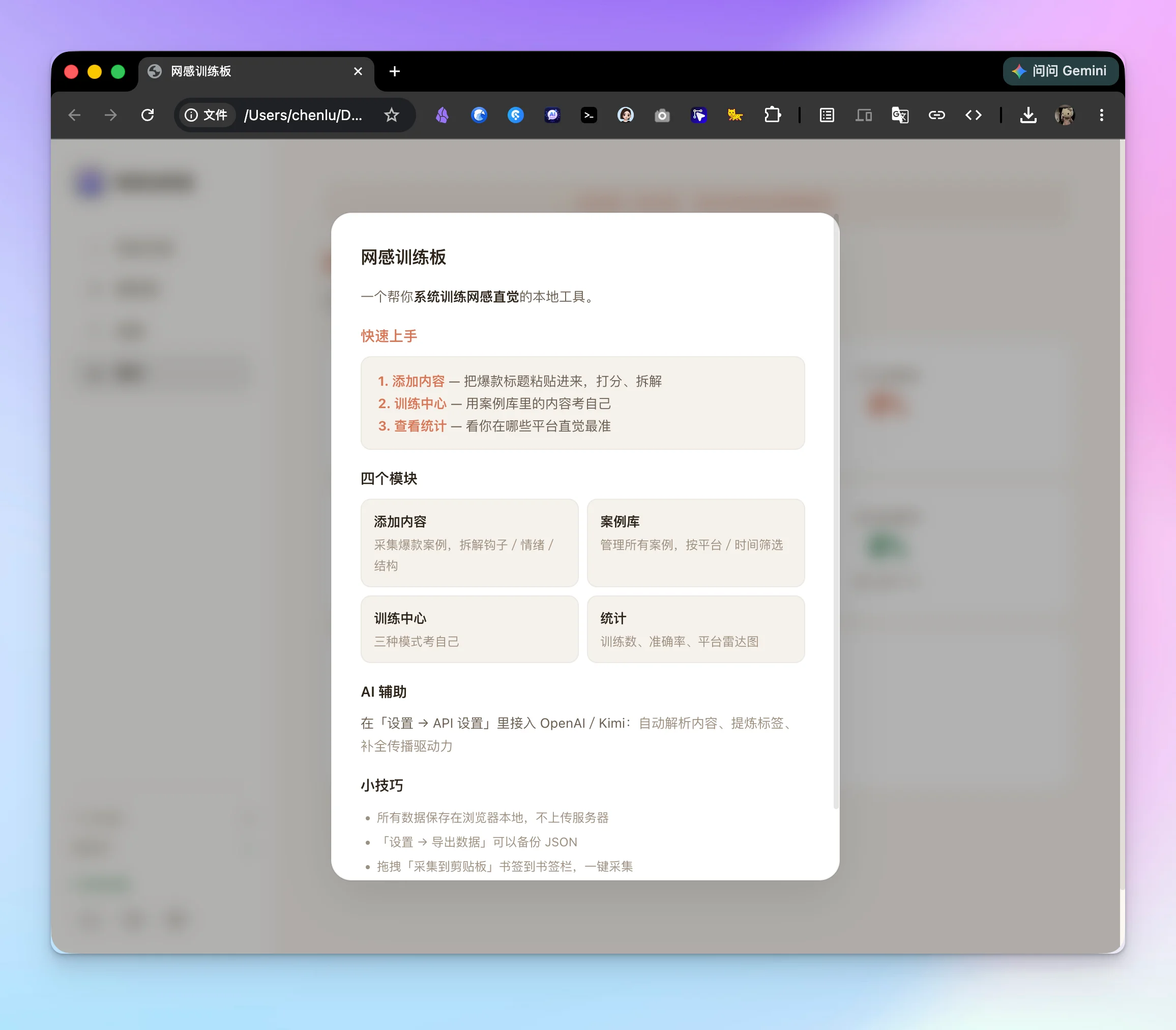Click the 问问 Gemini button
1176x1030 pixels.
pyautogui.click(x=1060, y=71)
